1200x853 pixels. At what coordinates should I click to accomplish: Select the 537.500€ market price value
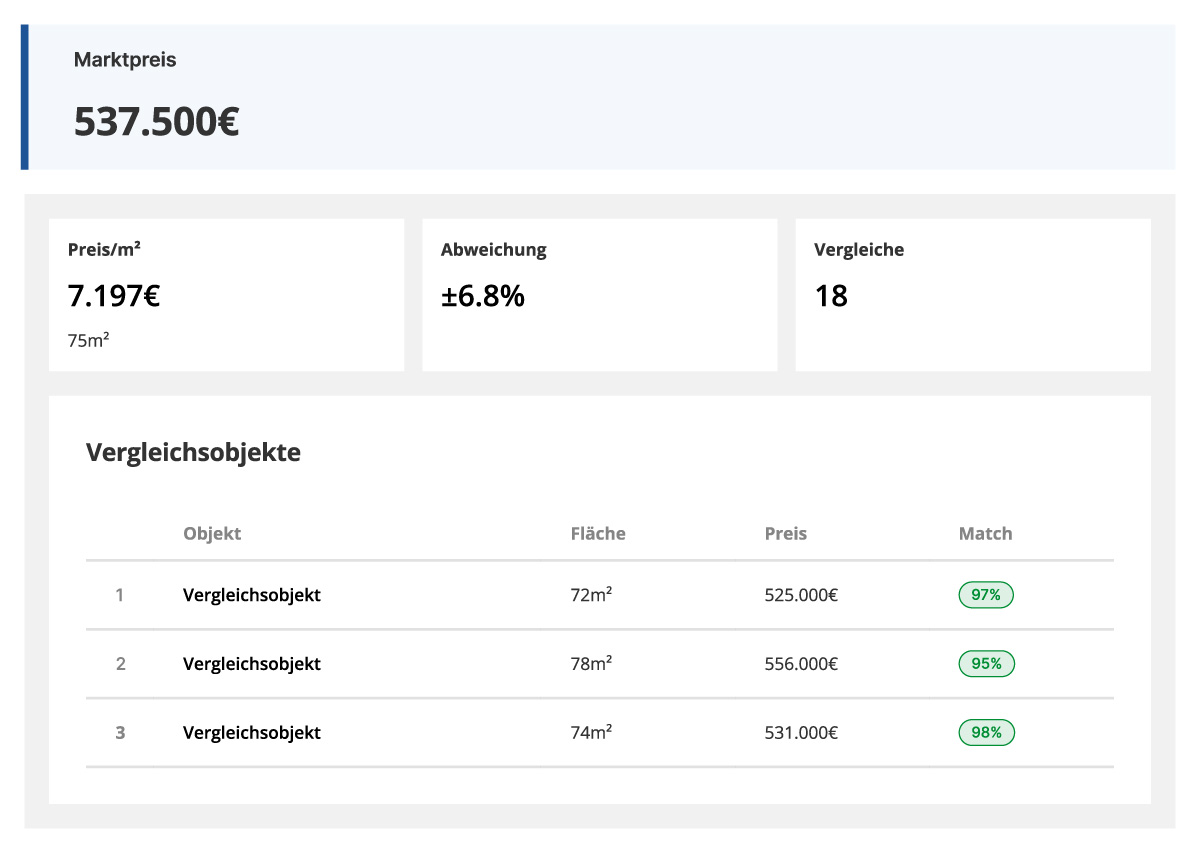pos(156,122)
